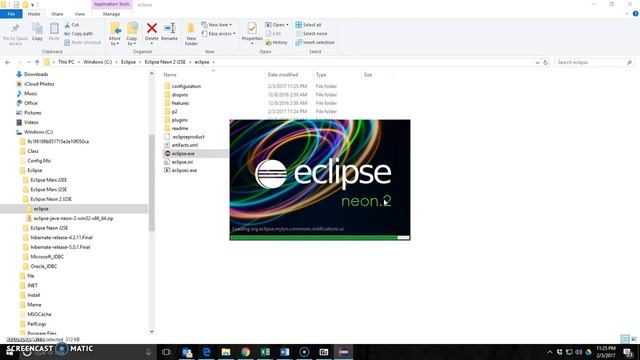Go to This PC in breadcrumb

pyautogui.click(x=66, y=62)
